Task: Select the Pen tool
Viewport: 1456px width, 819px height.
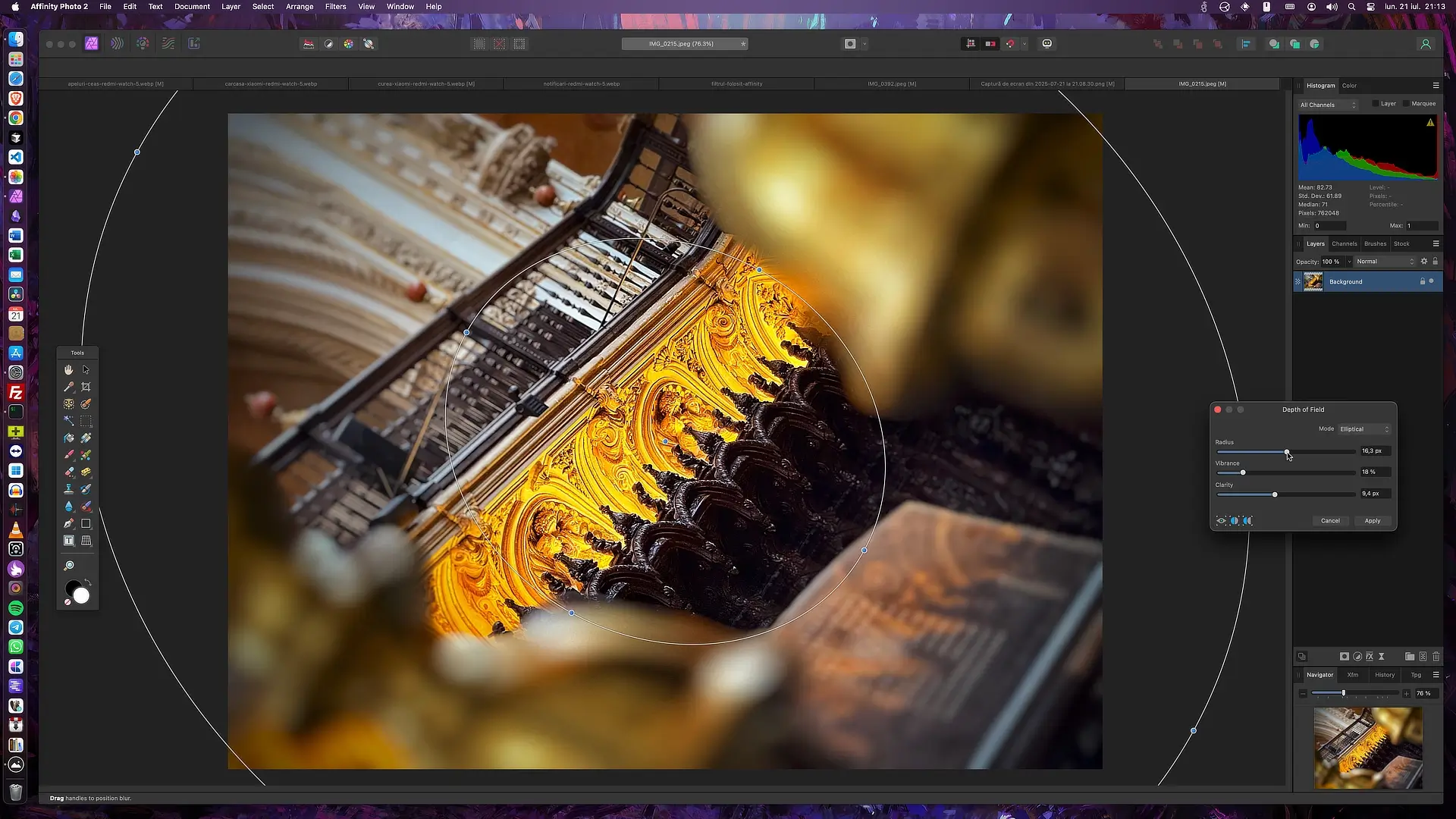Action: pos(68,523)
